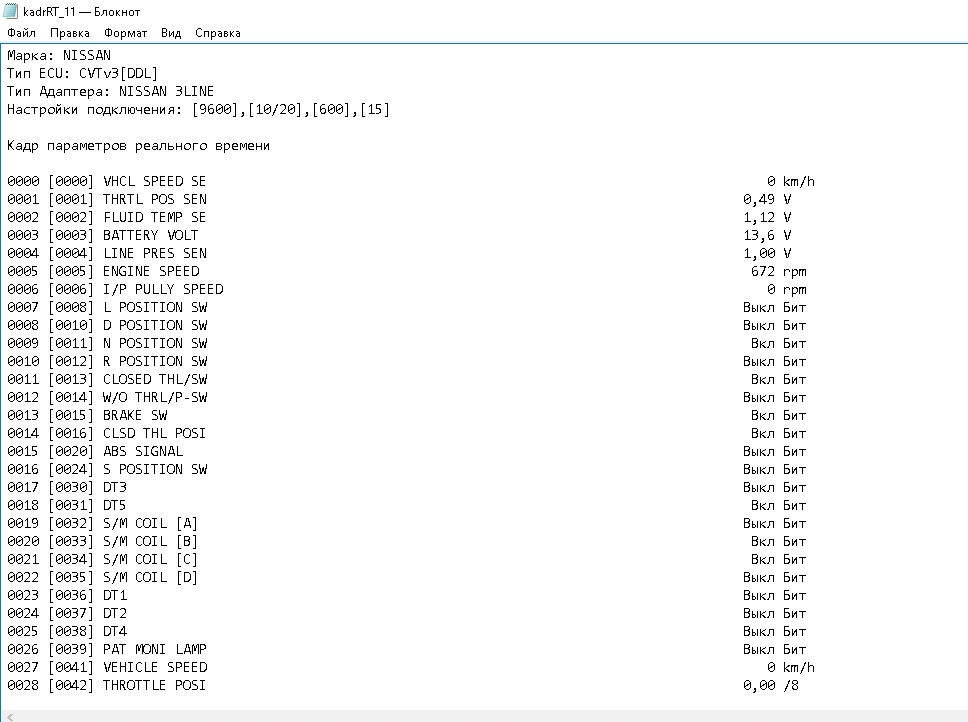Image resolution: width=968 pixels, height=722 pixels.
Task: Place cursor on BRAKE SW line
Action: [x=135, y=416]
